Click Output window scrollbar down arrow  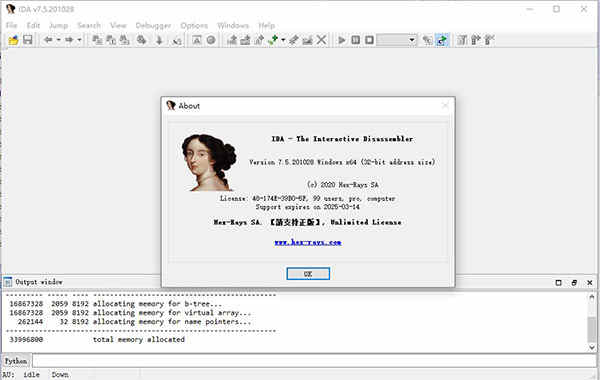click(592, 347)
